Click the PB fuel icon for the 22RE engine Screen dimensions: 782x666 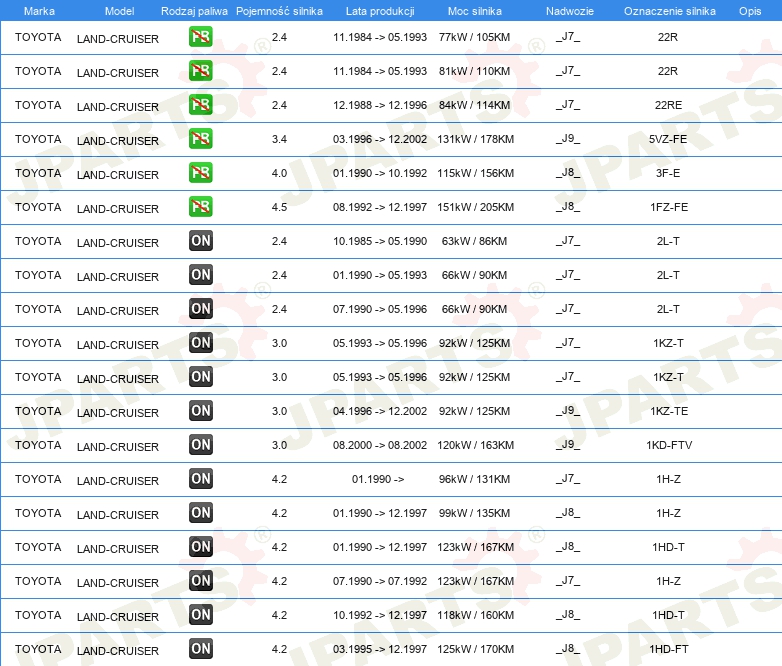(201, 105)
